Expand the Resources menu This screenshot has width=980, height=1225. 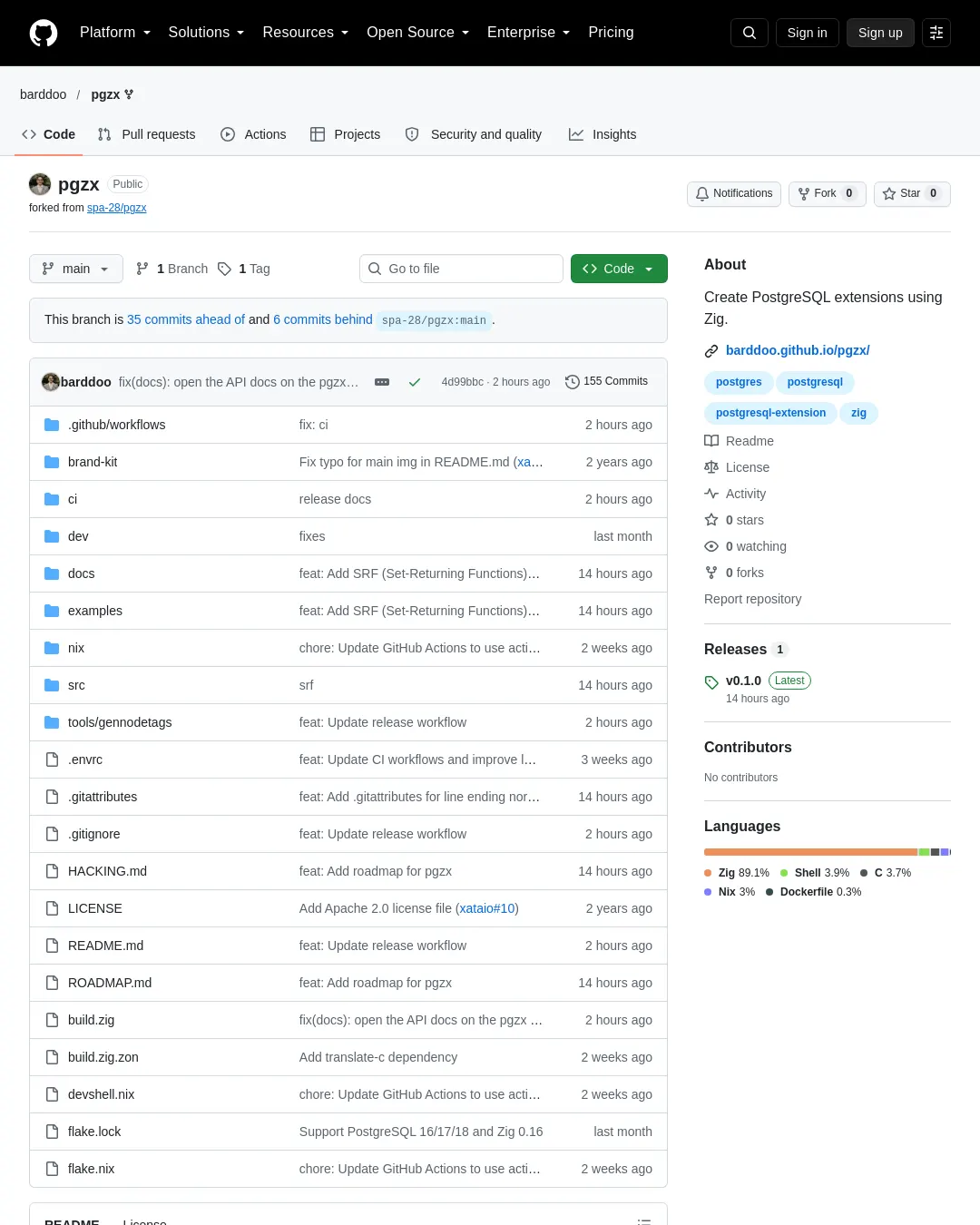pyautogui.click(x=306, y=33)
